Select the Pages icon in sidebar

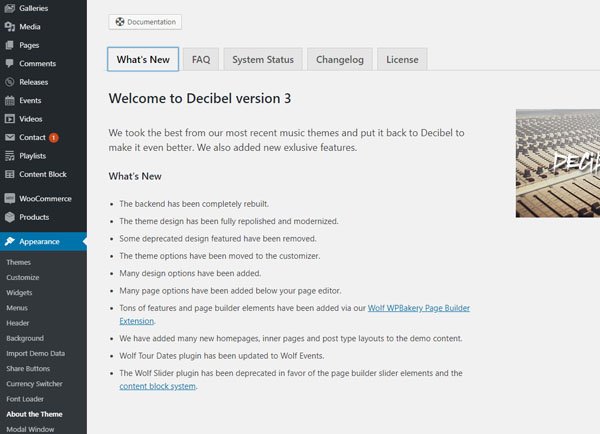10,45
